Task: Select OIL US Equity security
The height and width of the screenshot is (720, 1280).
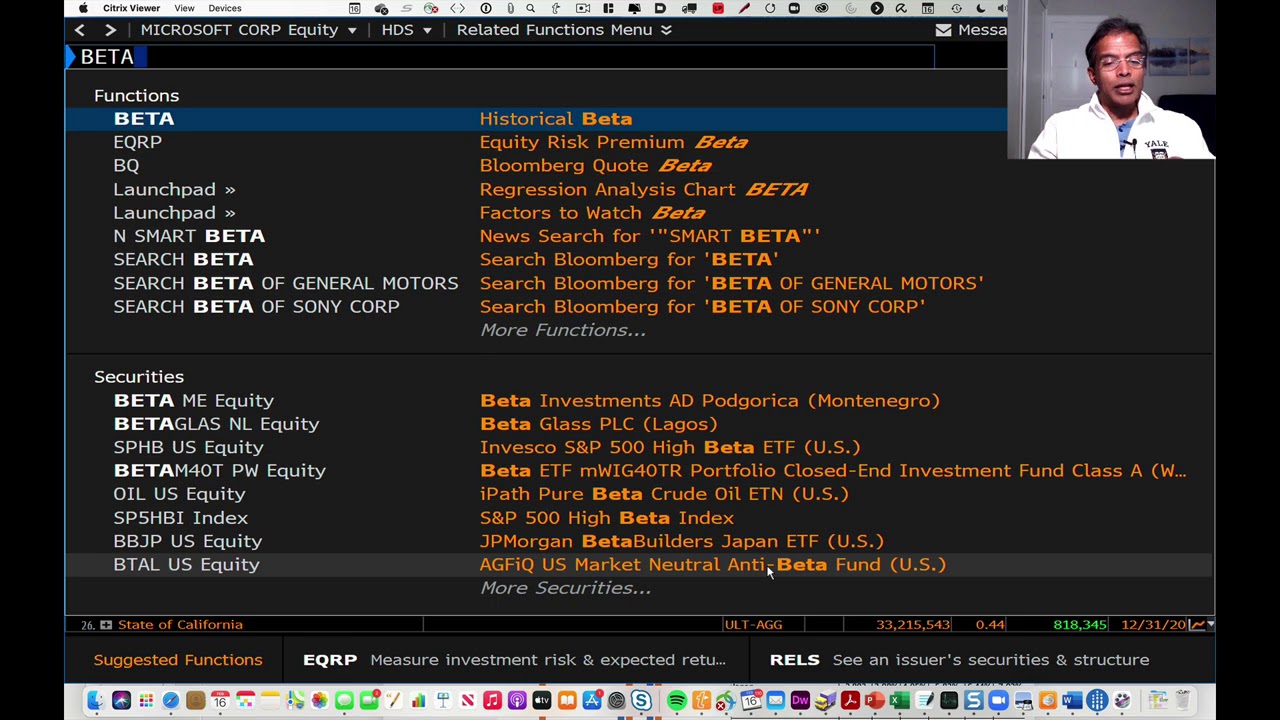Action: tap(640, 494)
